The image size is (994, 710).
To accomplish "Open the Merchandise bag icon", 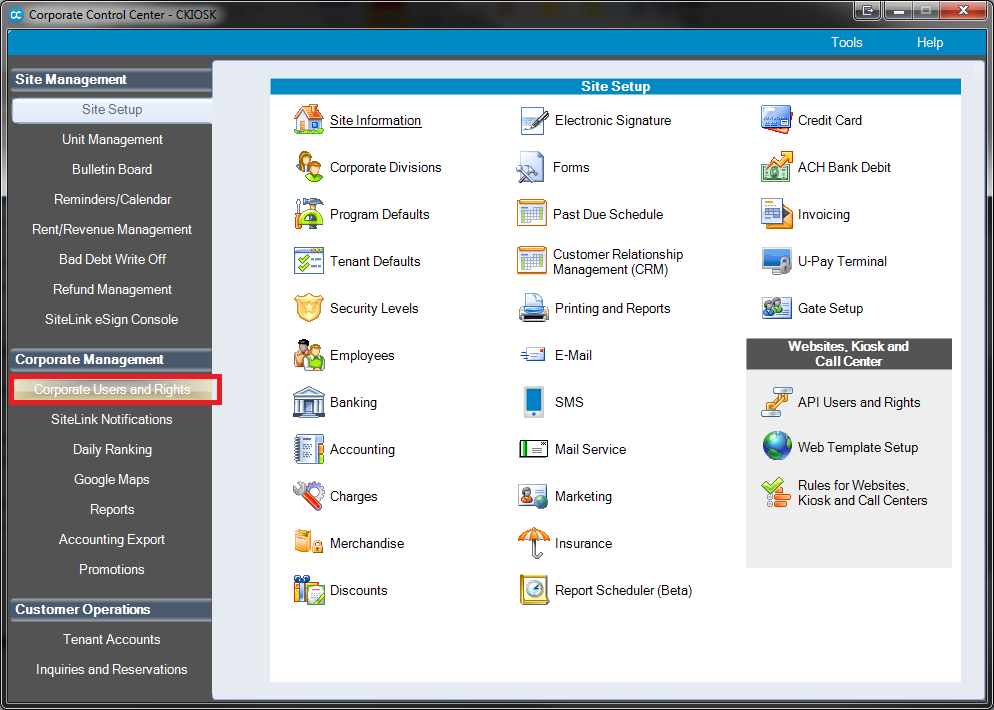I will (309, 543).
